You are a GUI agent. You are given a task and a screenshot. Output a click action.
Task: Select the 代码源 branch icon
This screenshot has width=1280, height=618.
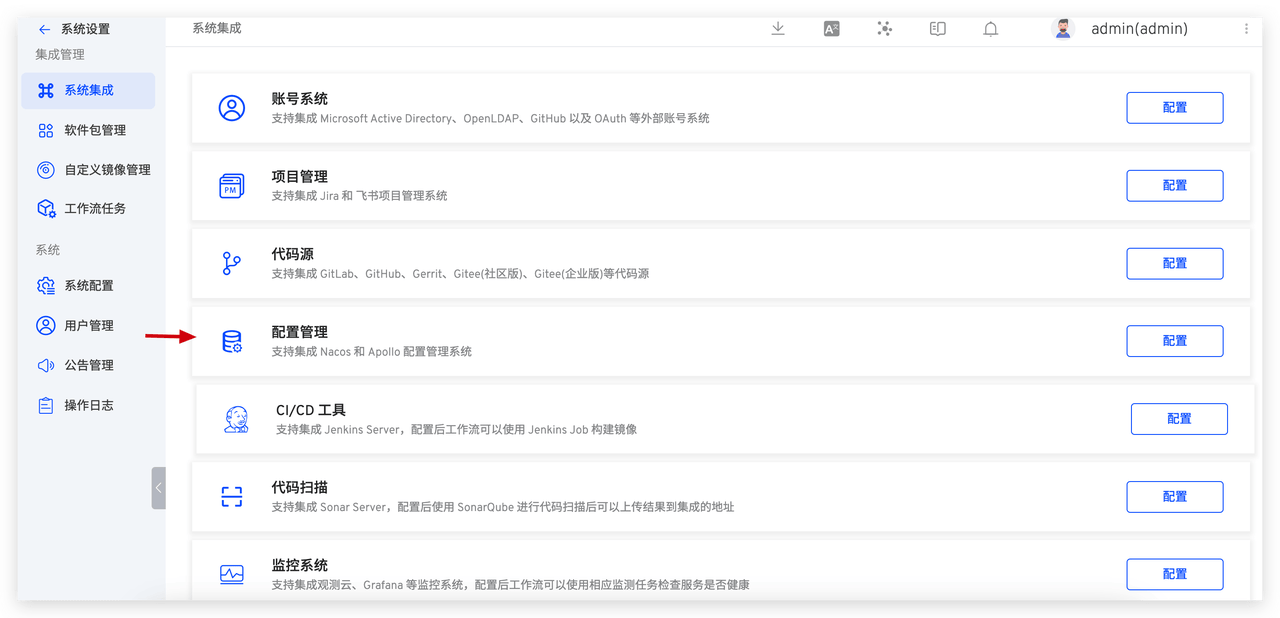tap(232, 263)
